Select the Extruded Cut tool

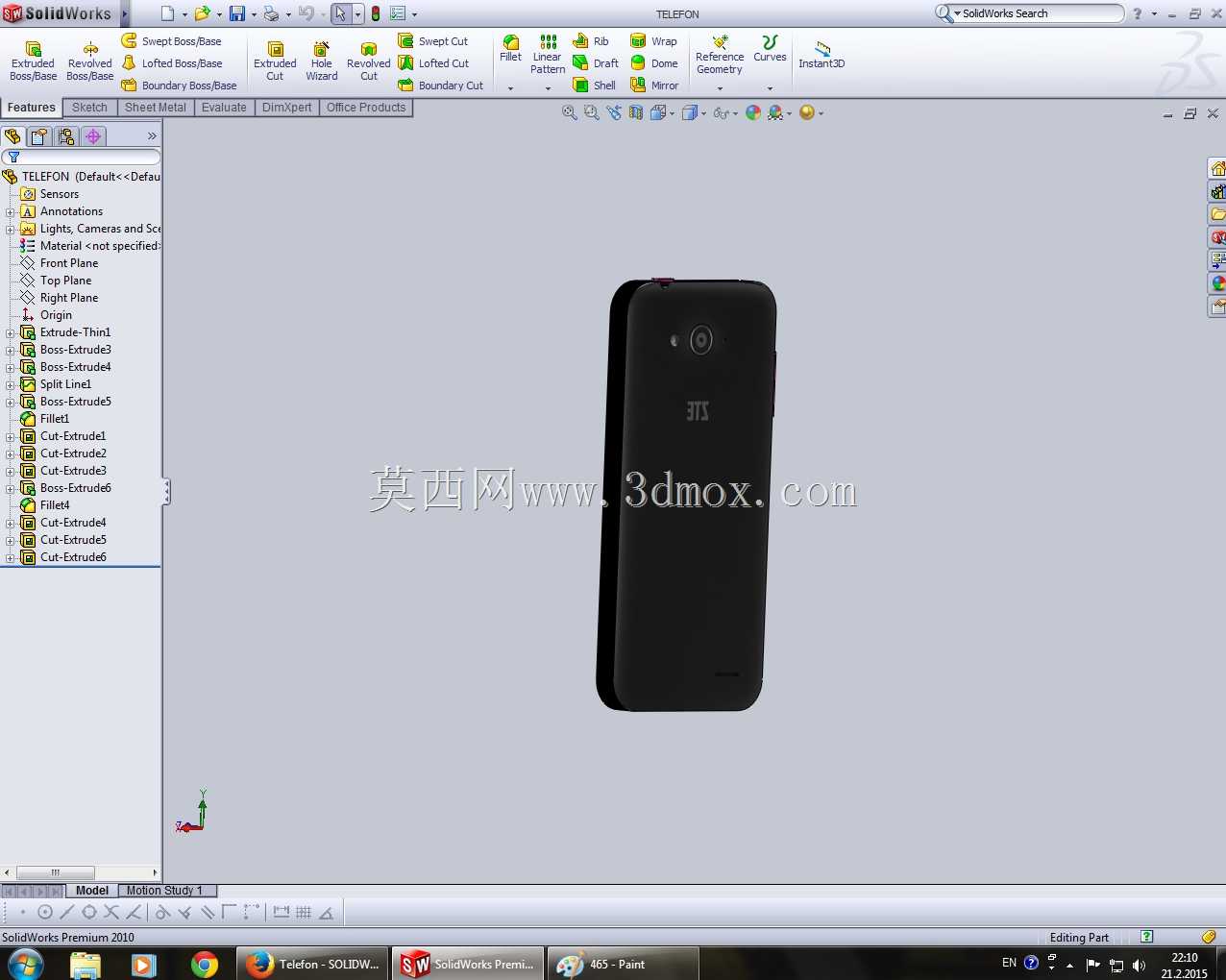(275, 61)
